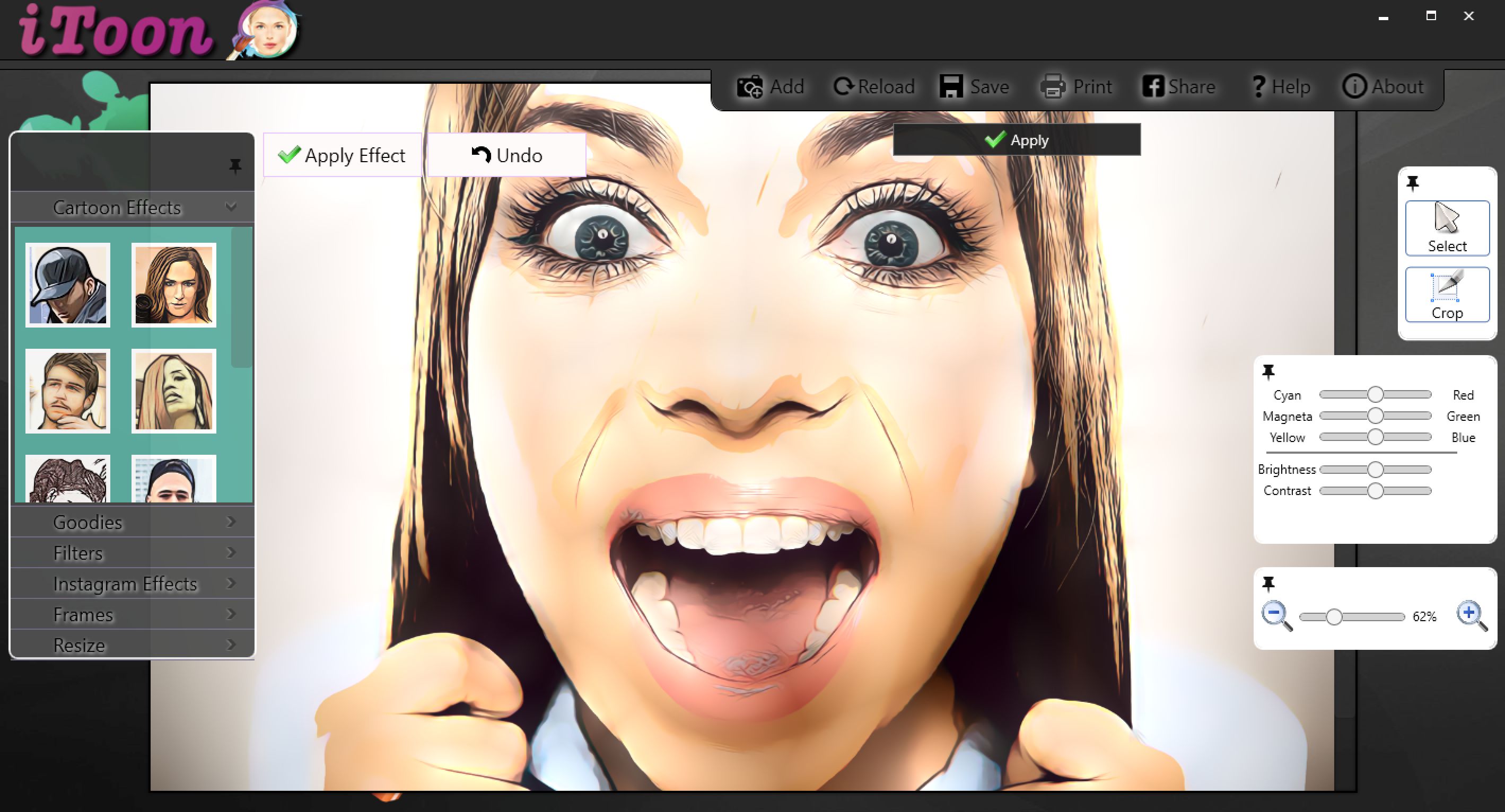Maximize the iToon window

1431,16
